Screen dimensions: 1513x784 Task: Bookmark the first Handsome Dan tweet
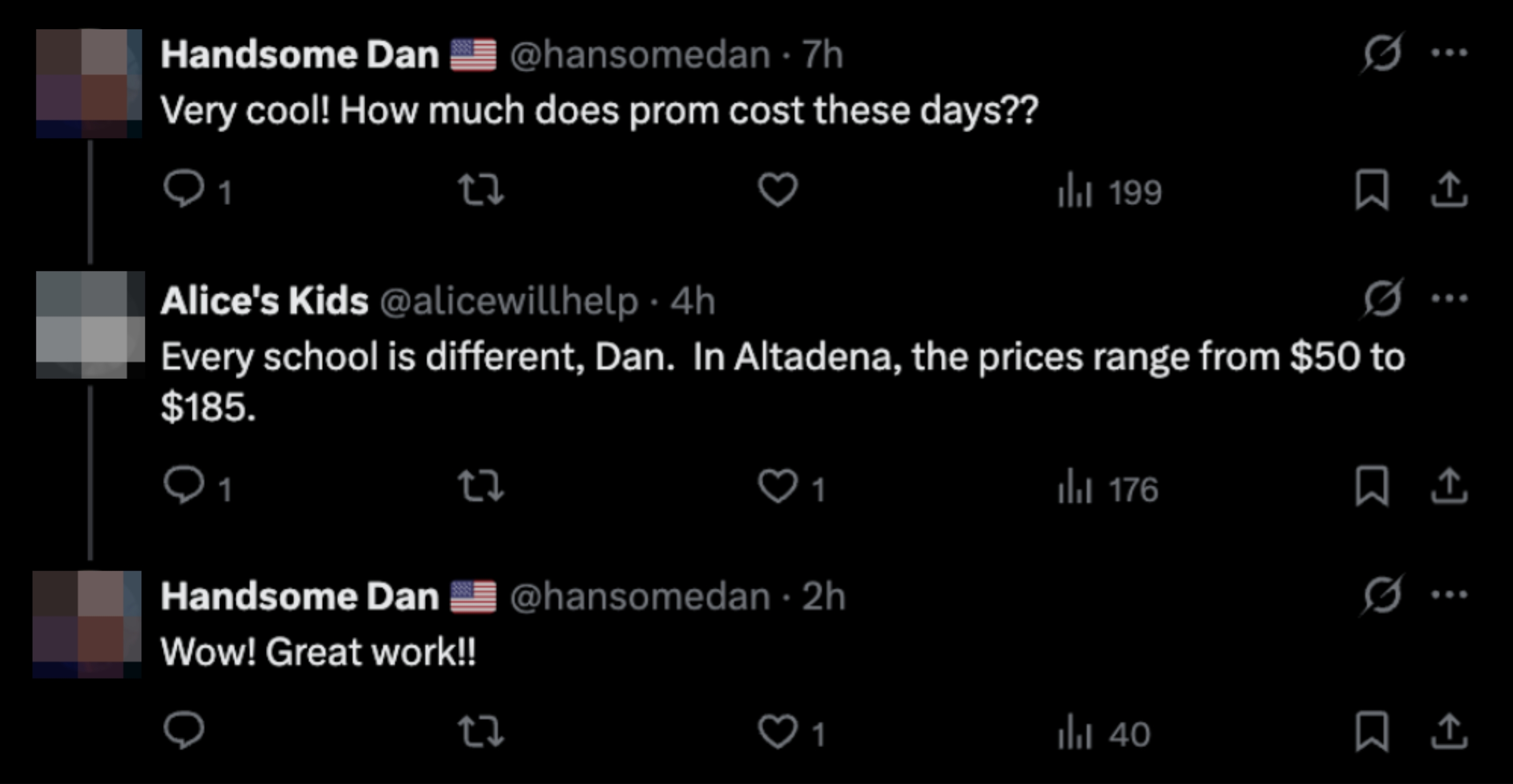pos(1371,189)
